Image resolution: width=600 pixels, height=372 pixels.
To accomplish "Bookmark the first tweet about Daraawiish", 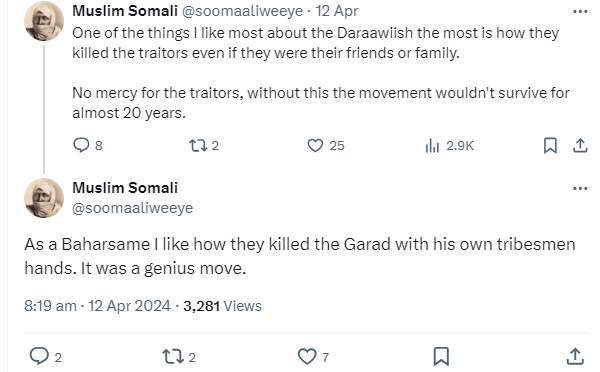I will 550,145.
